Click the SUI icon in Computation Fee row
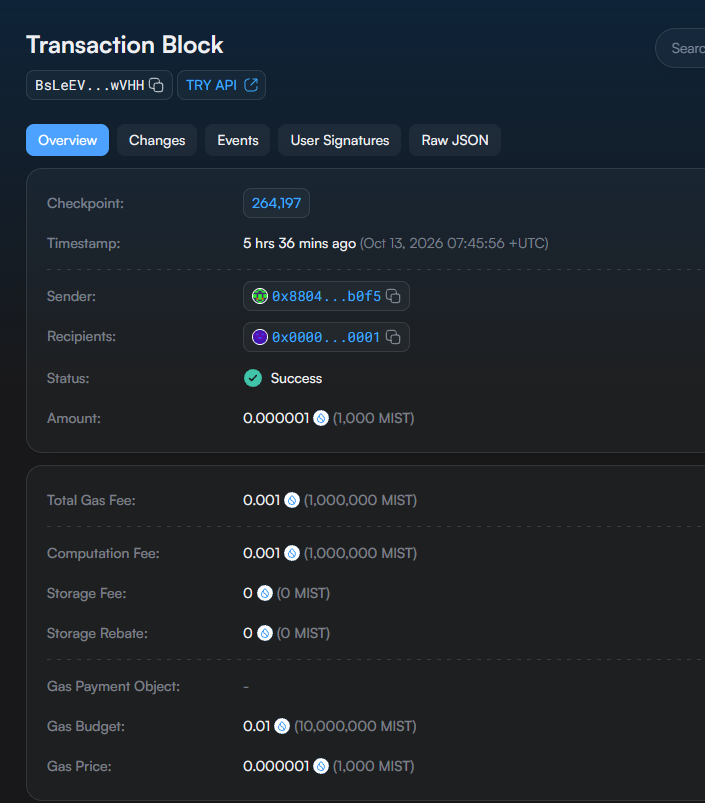 (292, 553)
